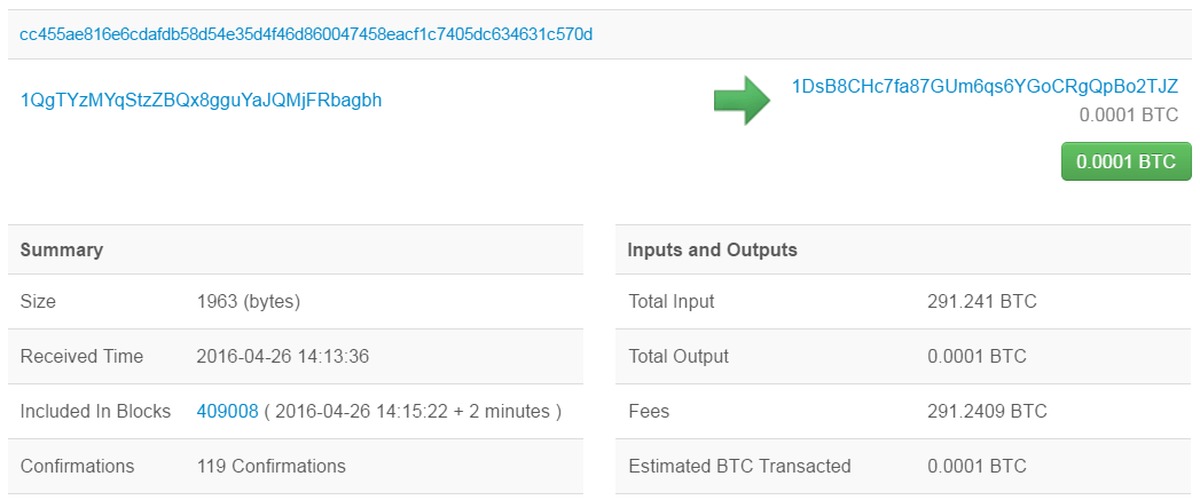Click the Fees row label
The image size is (1200, 500).
click(649, 411)
